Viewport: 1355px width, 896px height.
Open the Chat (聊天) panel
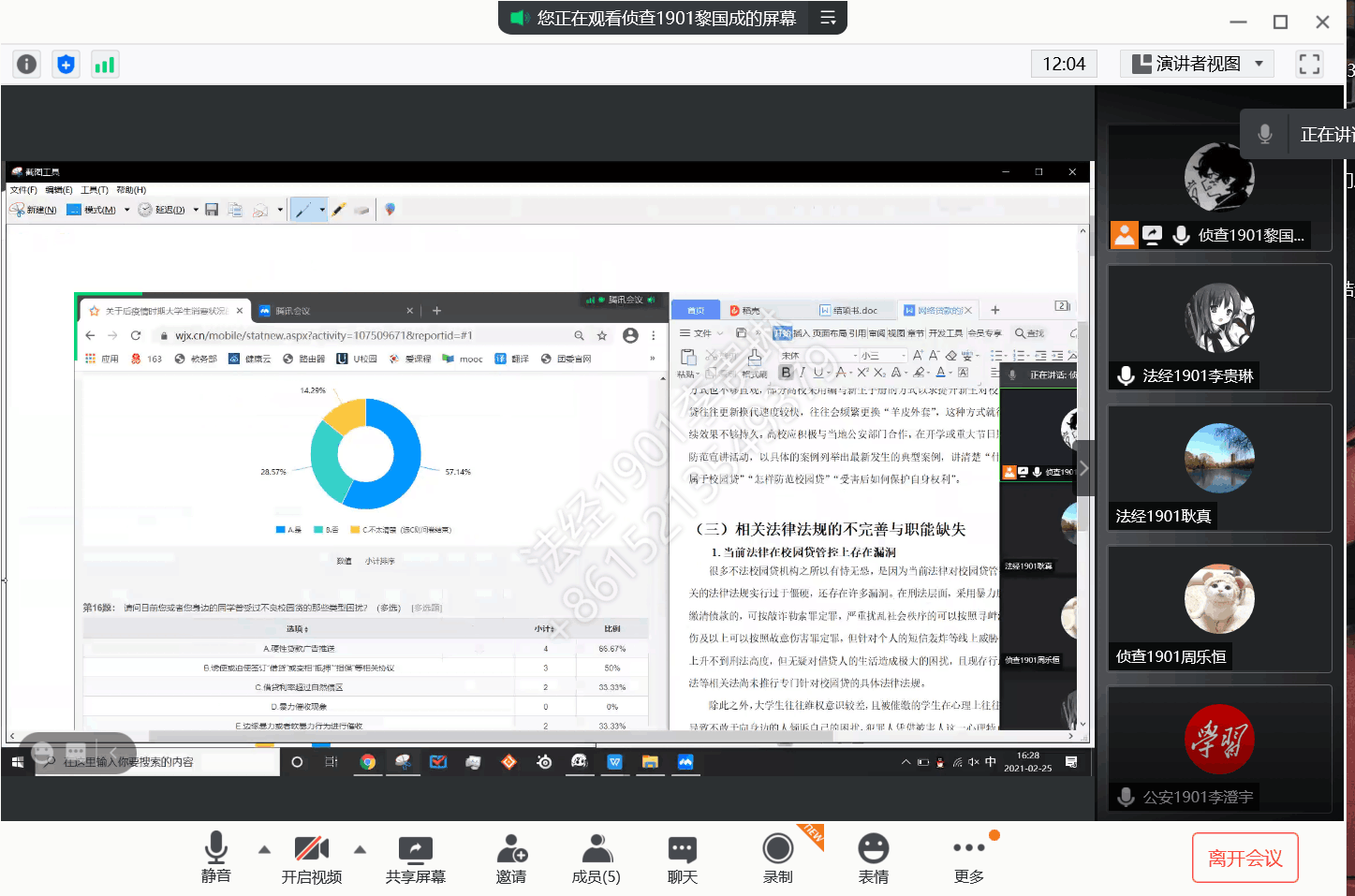682,859
